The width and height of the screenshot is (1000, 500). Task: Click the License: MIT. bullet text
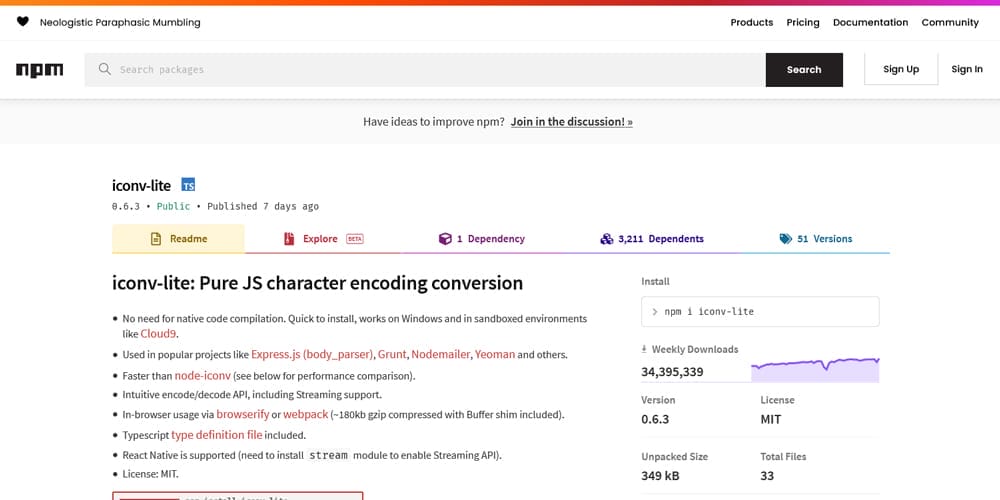[x=151, y=474]
